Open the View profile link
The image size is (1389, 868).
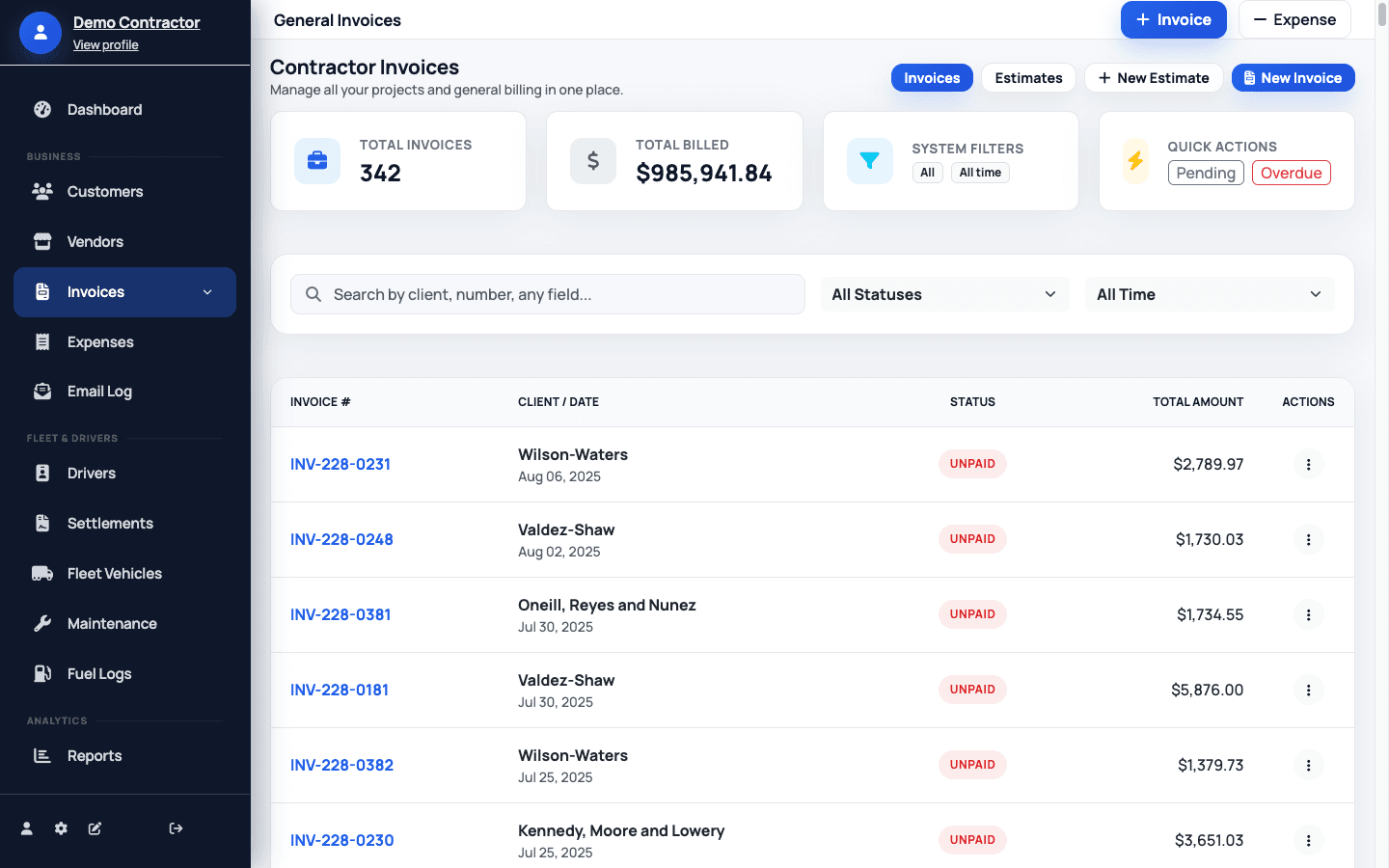(x=106, y=44)
